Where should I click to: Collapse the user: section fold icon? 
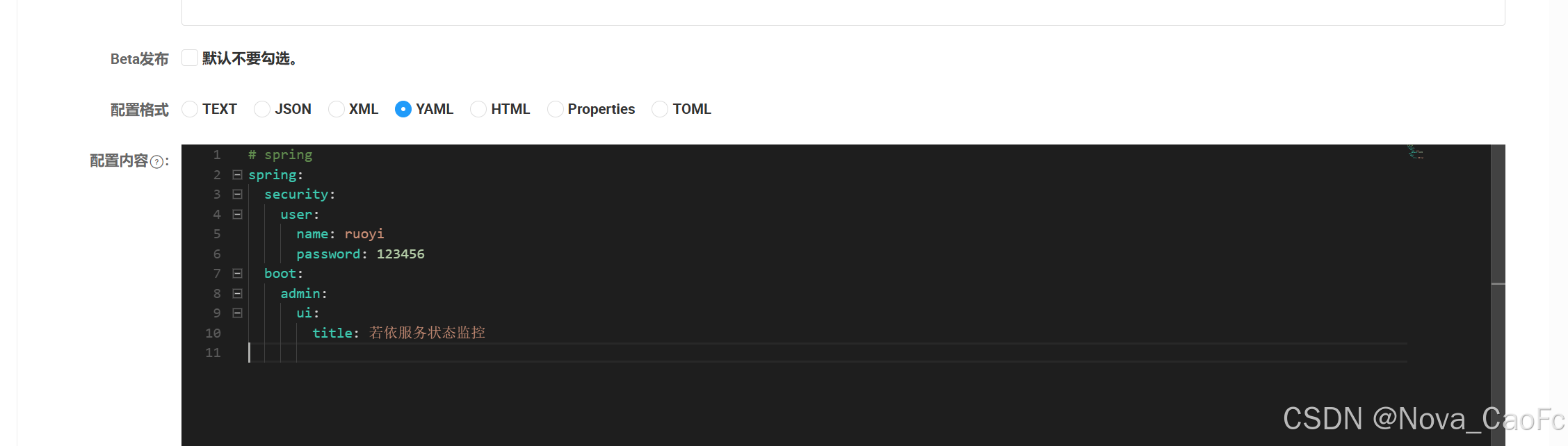[x=237, y=215]
